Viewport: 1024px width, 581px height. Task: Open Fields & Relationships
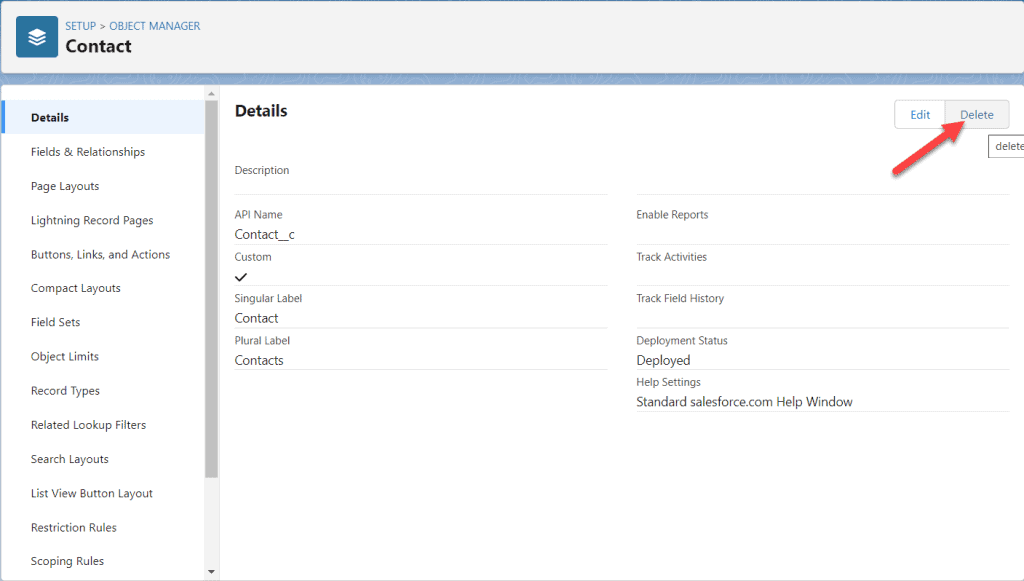88,151
